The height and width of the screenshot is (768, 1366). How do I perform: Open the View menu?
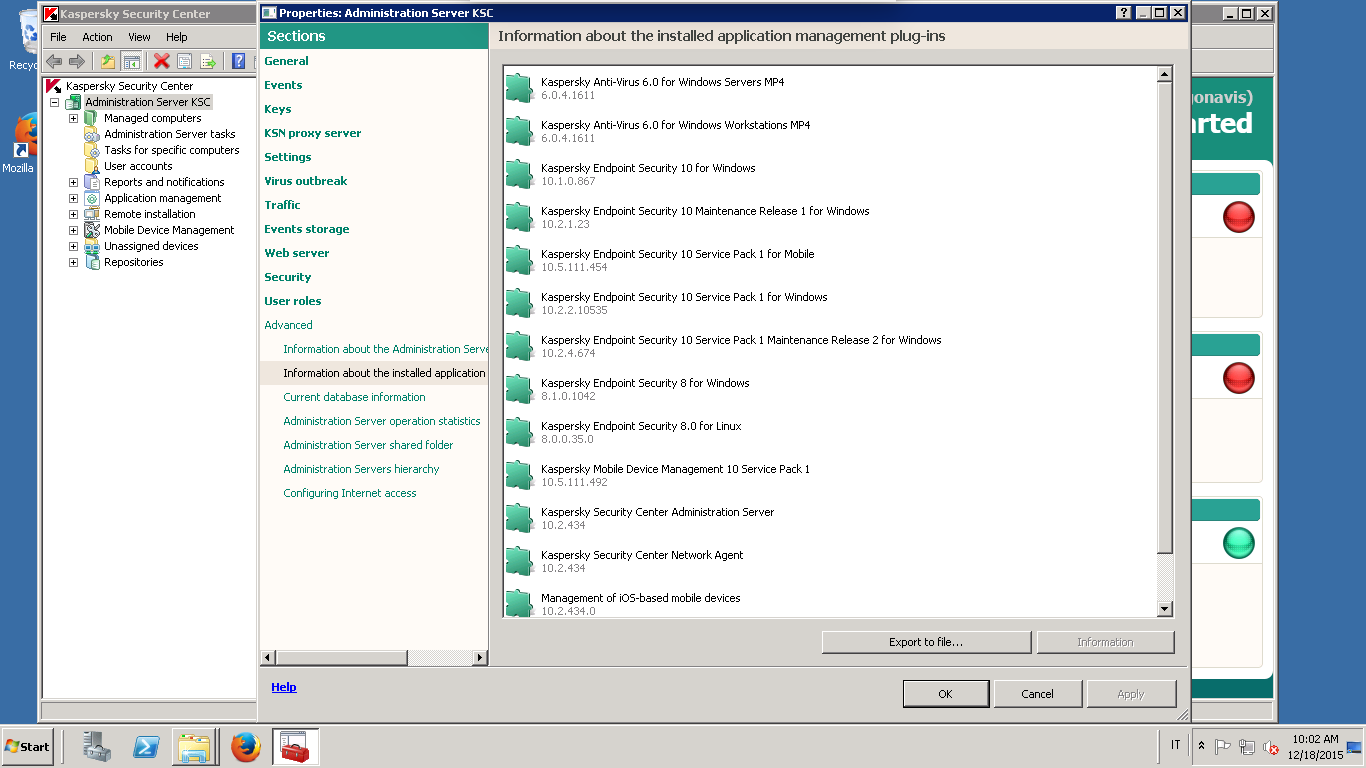tap(139, 37)
